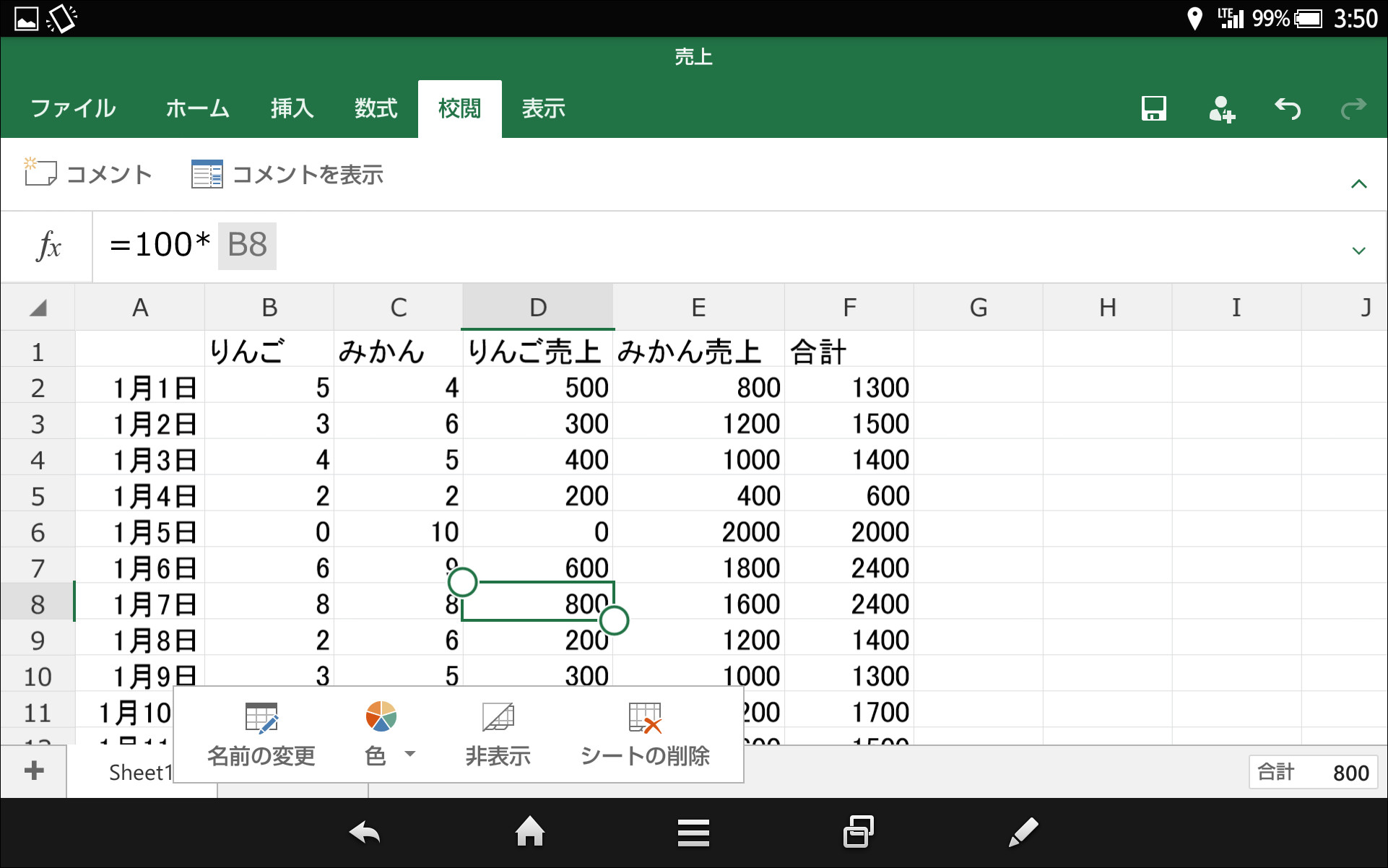Select the sheet rename icon
1388x868 pixels.
[260, 719]
